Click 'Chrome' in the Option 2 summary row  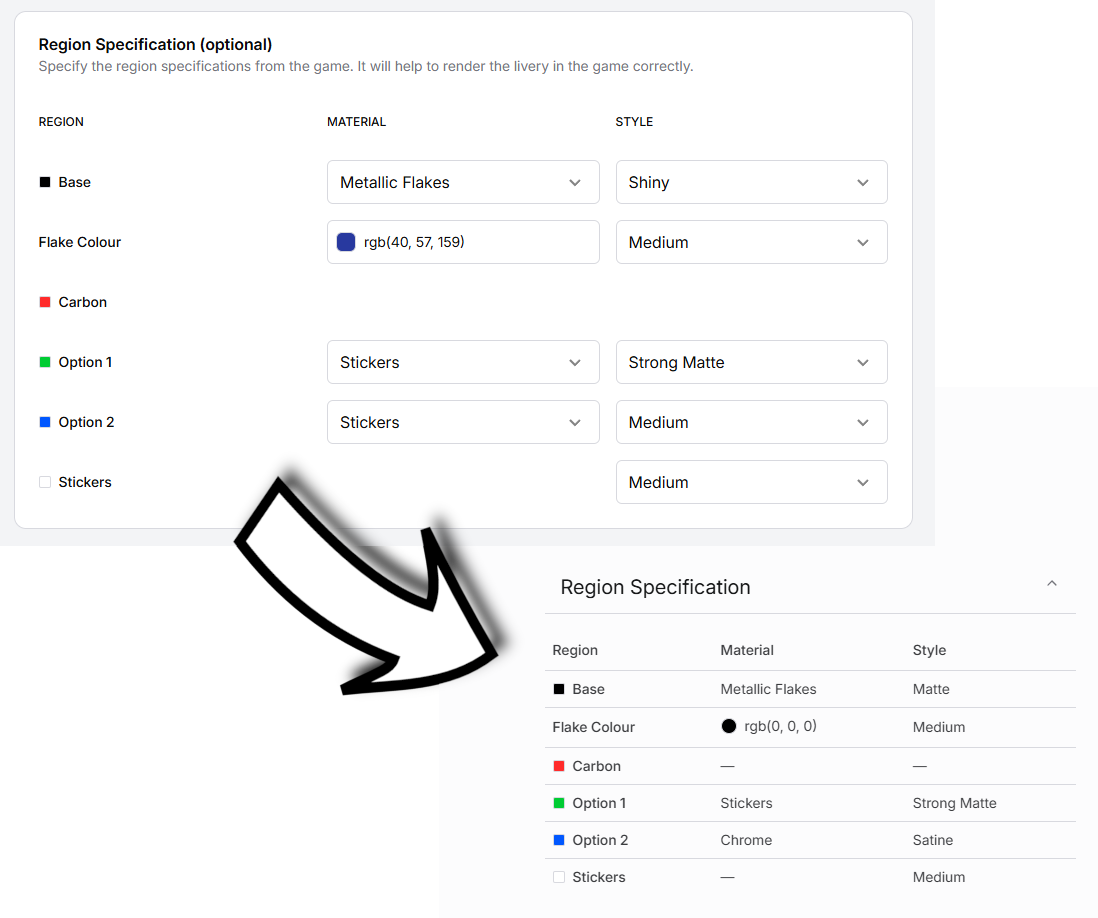(x=746, y=840)
